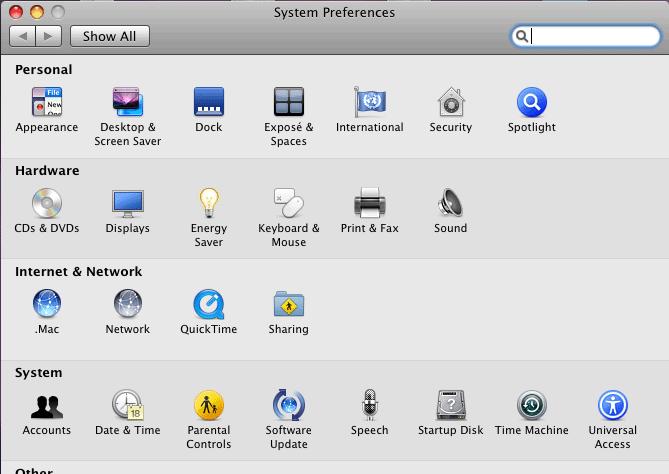Viewport: 669px width, 474px height.
Task: Click into the preferences search field
Action: click(x=585, y=36)
